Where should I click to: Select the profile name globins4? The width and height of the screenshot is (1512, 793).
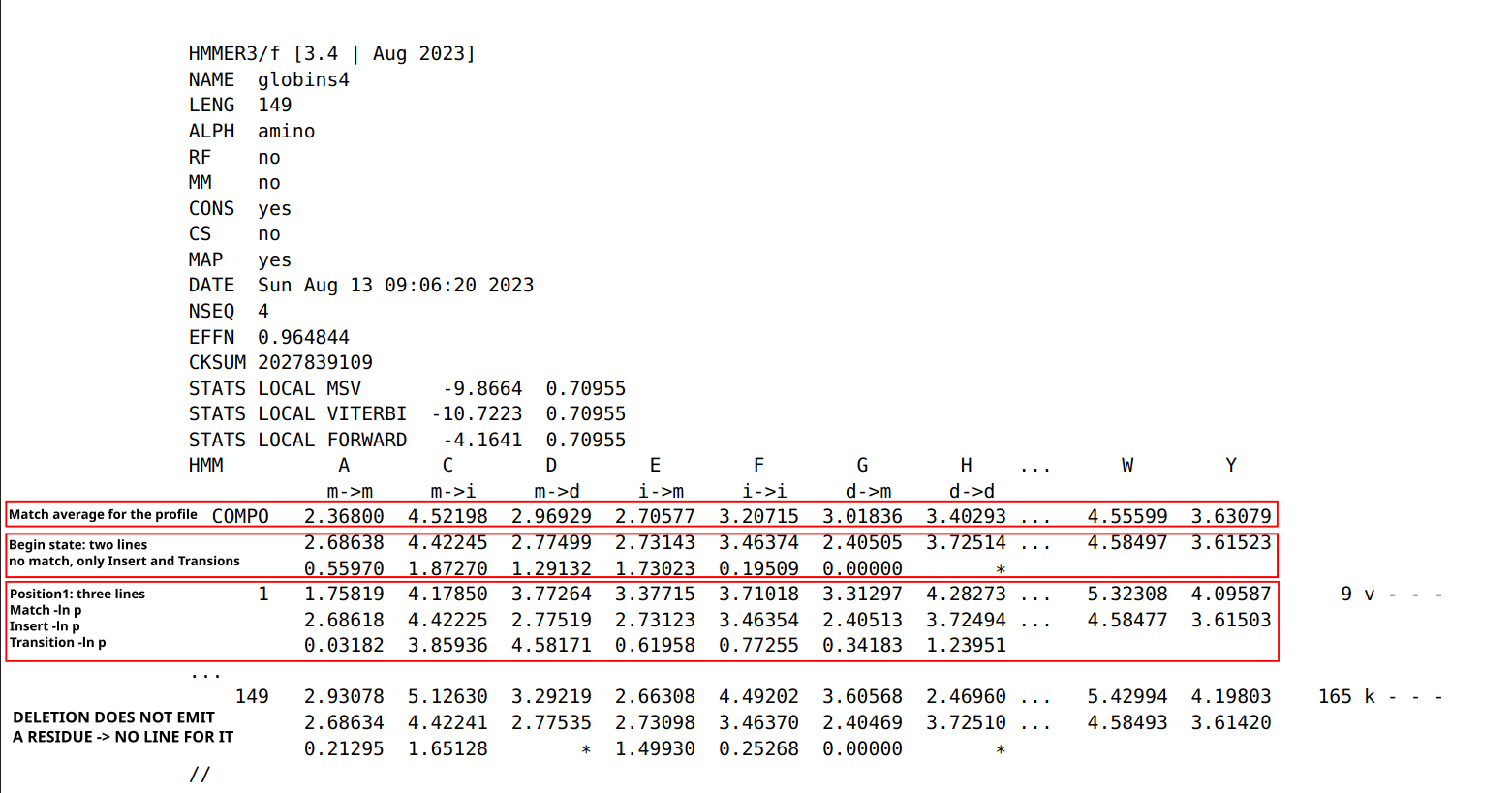(303, 79)
